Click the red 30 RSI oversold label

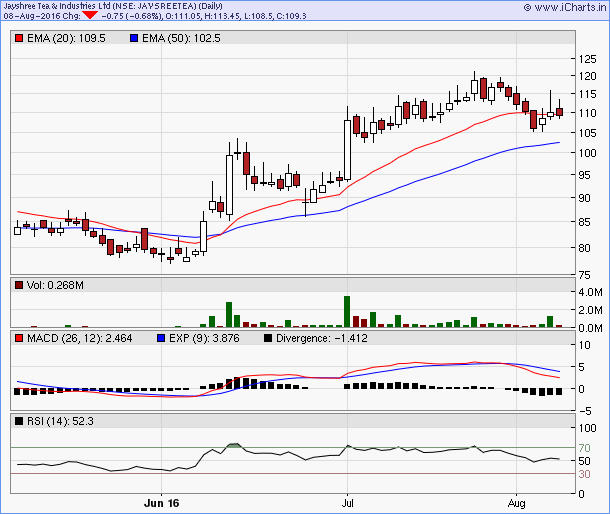pos(584,474)
